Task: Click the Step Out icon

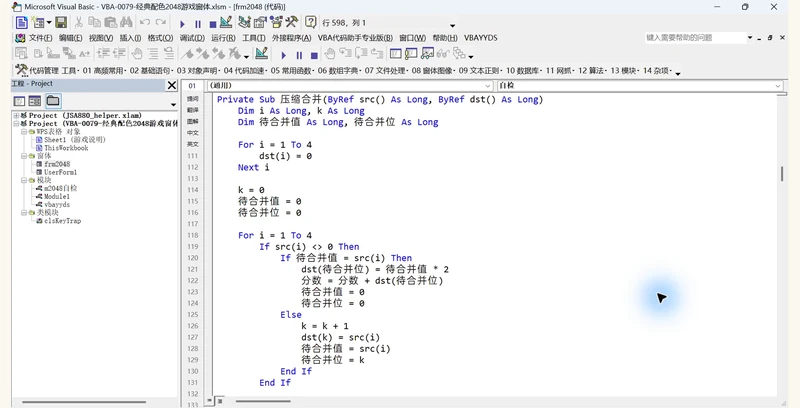Action: (x=377, y=53)
